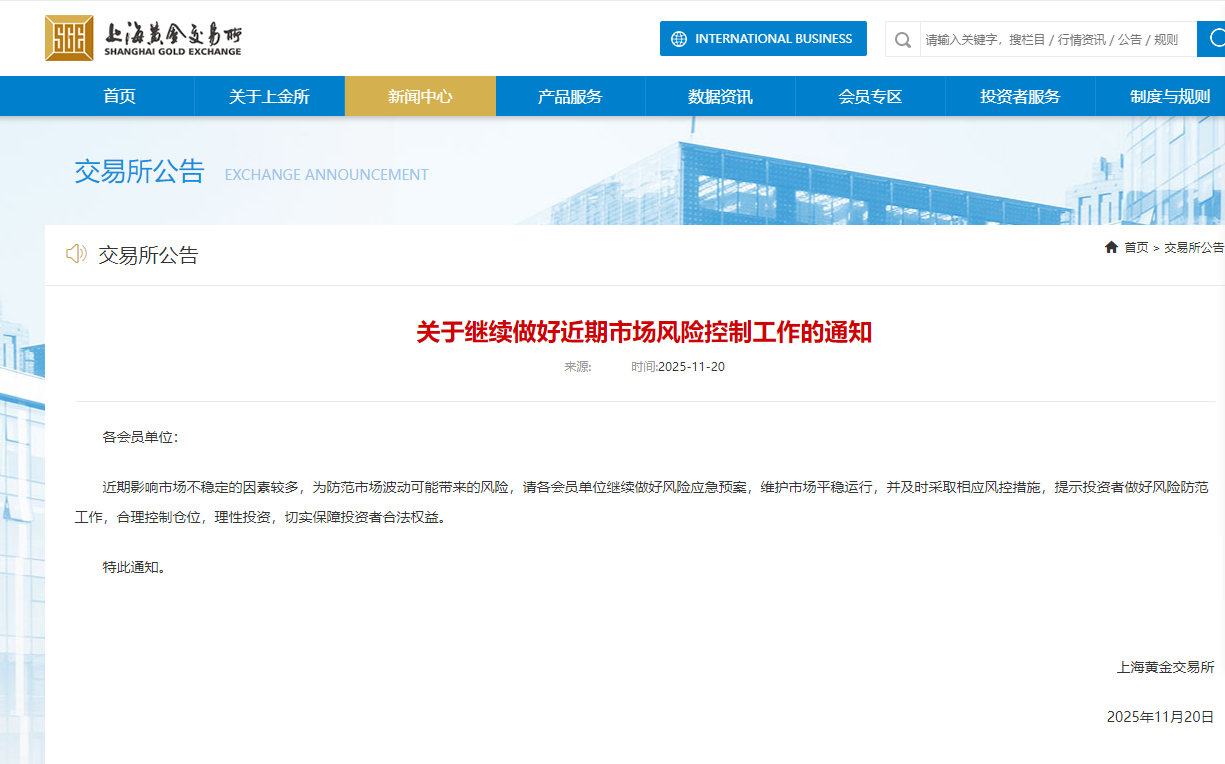Image resolution: width=1225 pixels, height=764 pixels.
Task: Select the 新闻中心 navigation tab
Action: [420, 97]
